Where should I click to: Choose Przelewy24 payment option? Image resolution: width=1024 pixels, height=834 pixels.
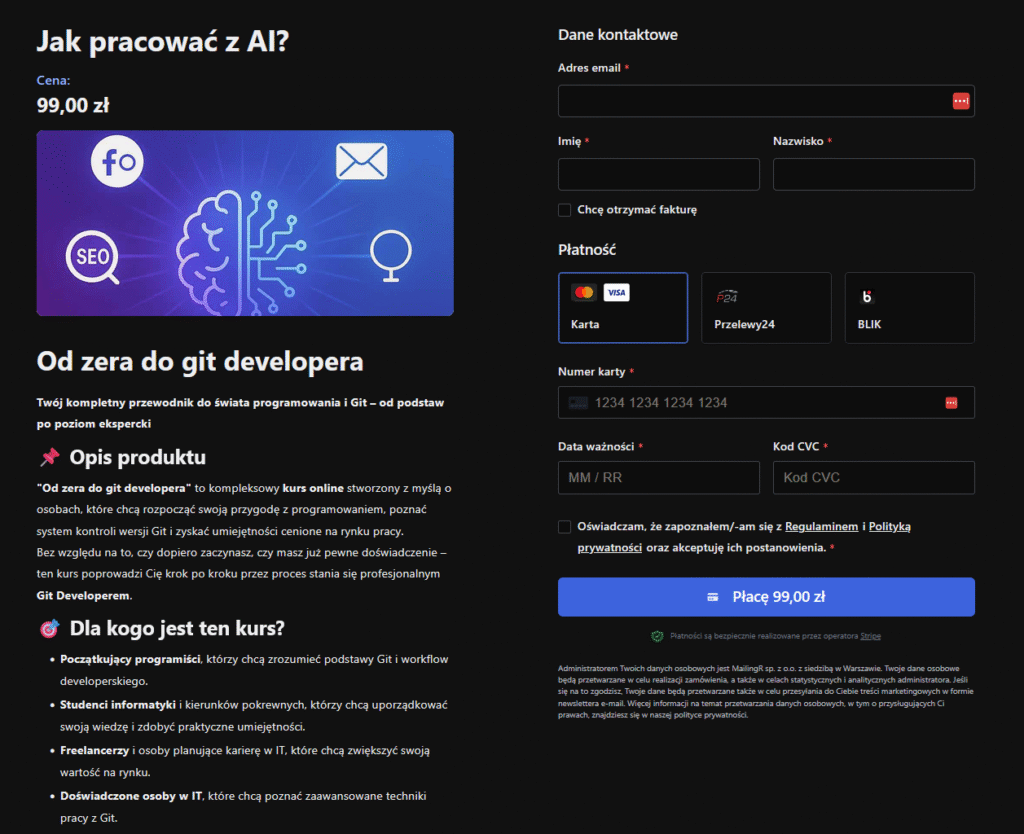(765, 308)
